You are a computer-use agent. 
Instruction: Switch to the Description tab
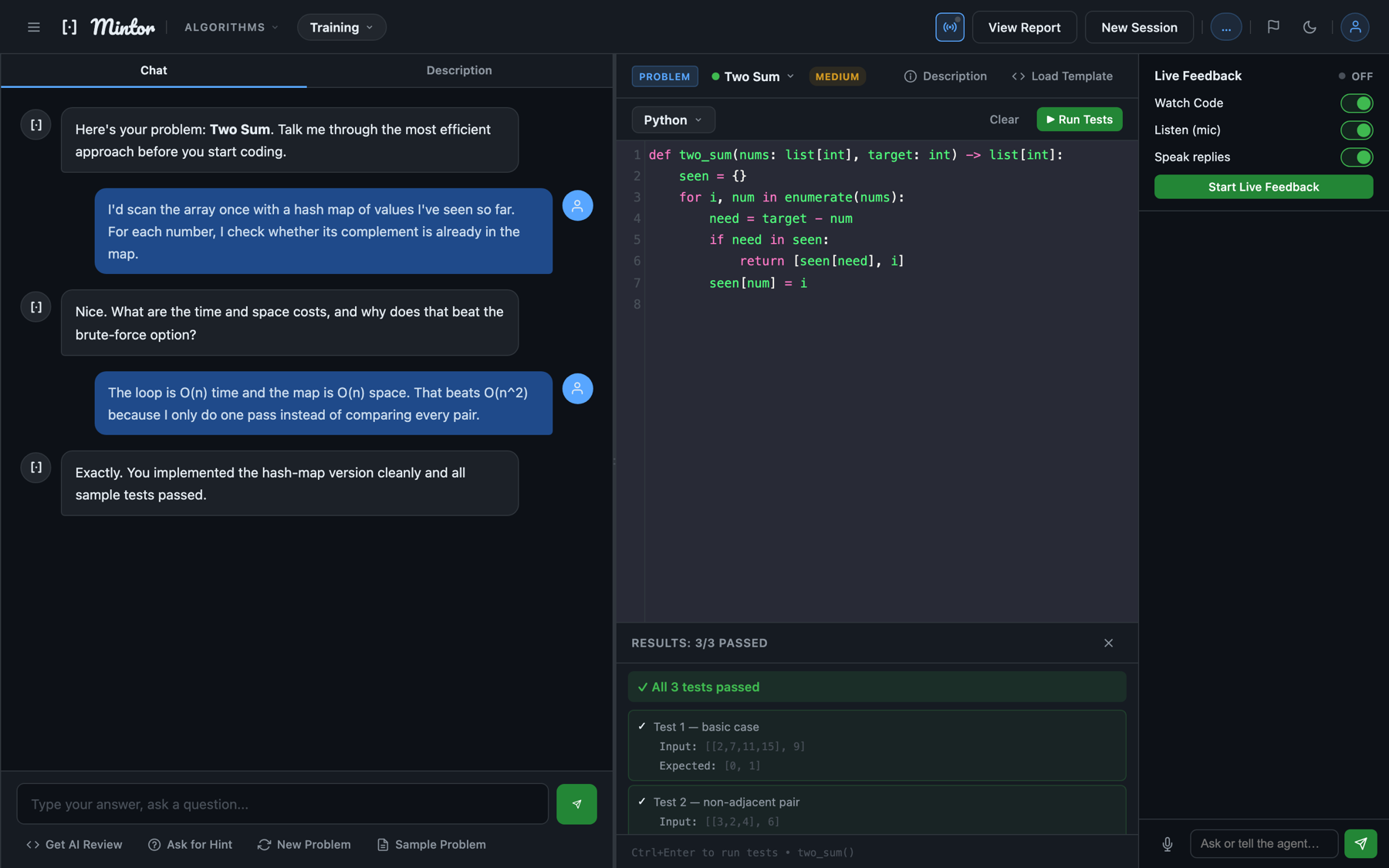[459, 70]
